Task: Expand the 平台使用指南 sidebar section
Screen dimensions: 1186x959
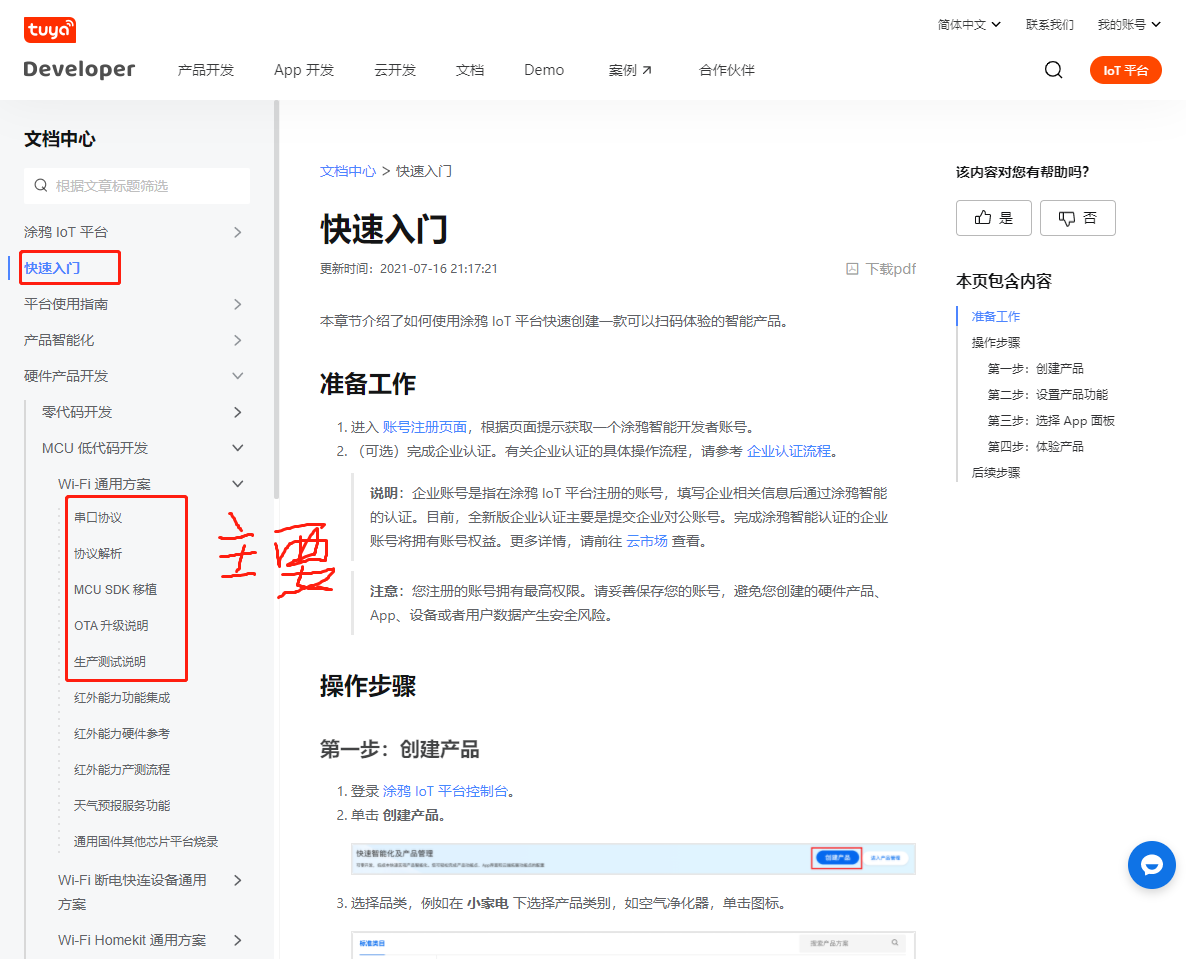Action: [x=238, y=304]
